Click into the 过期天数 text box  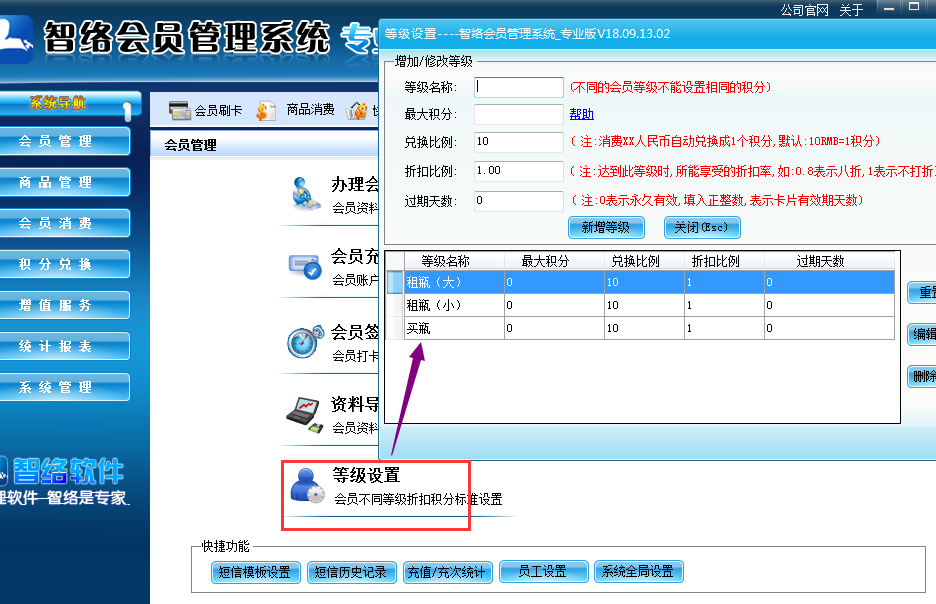click(519, 201)
